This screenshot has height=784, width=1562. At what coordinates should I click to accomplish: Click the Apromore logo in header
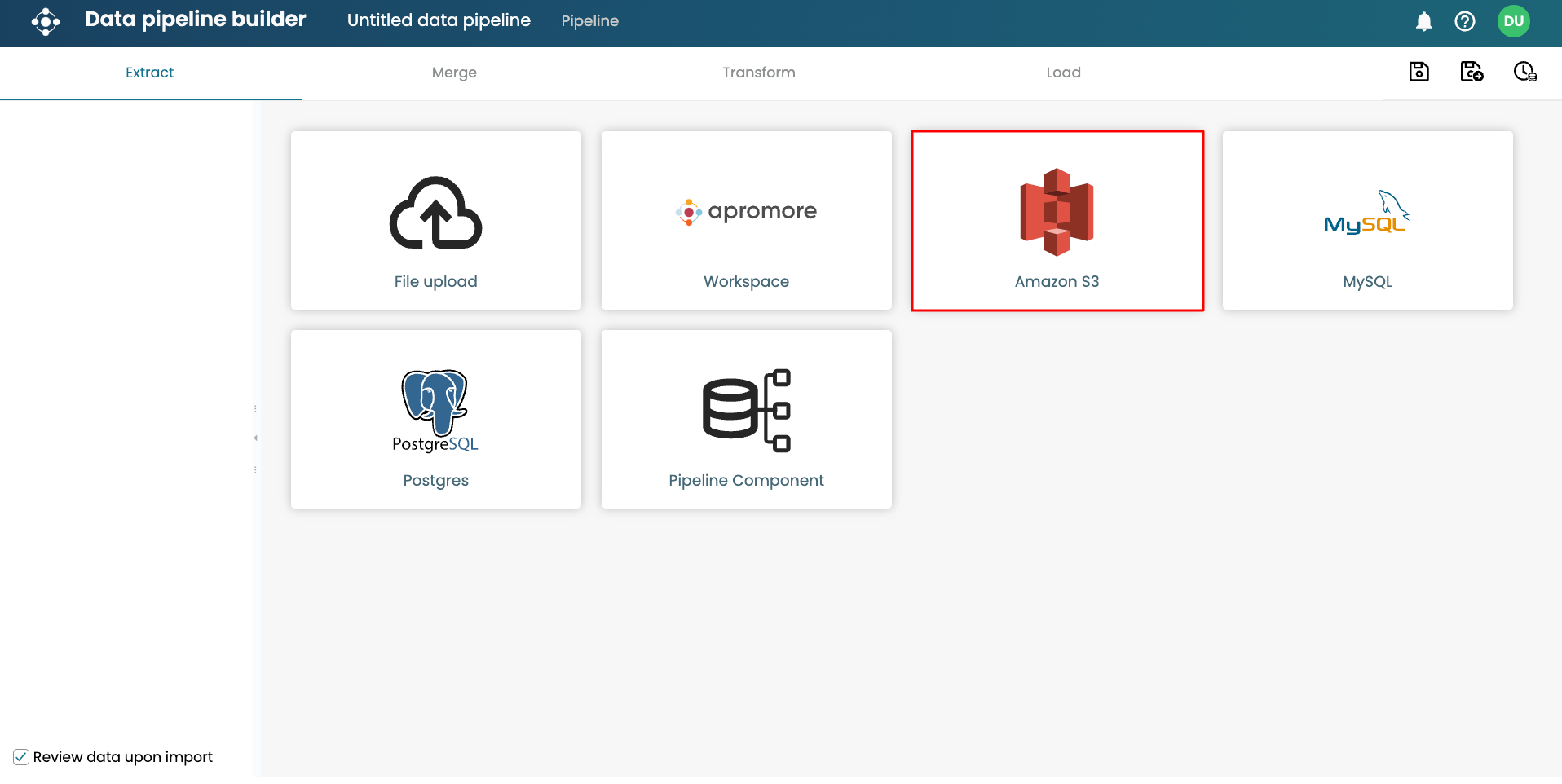point(46,22)
